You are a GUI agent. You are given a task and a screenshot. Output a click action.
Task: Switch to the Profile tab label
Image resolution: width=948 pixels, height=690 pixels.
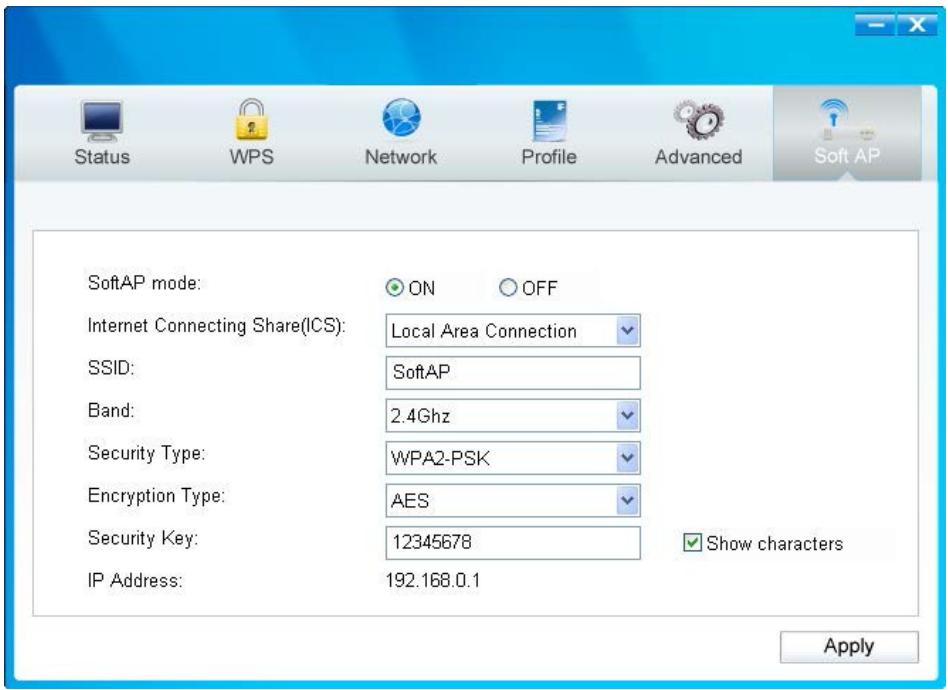(x=549, y=157)
